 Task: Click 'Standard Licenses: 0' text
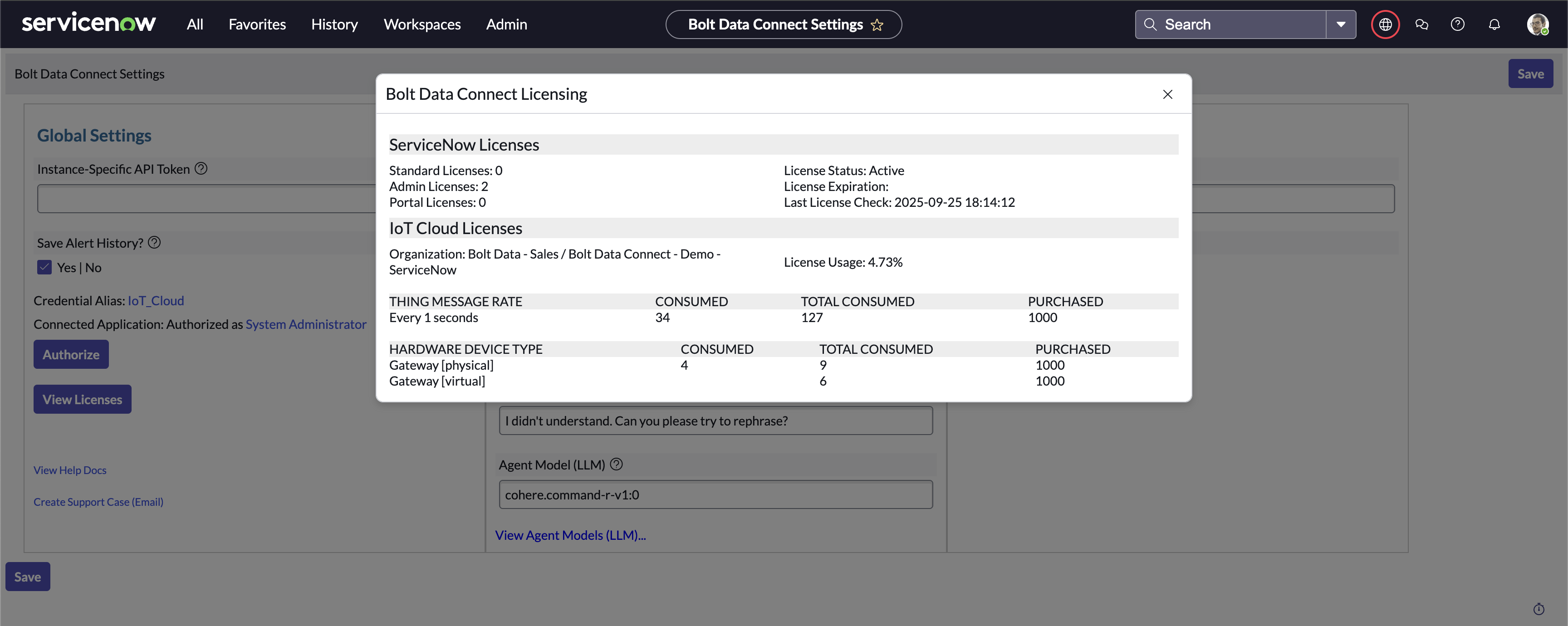pos(446,171)
